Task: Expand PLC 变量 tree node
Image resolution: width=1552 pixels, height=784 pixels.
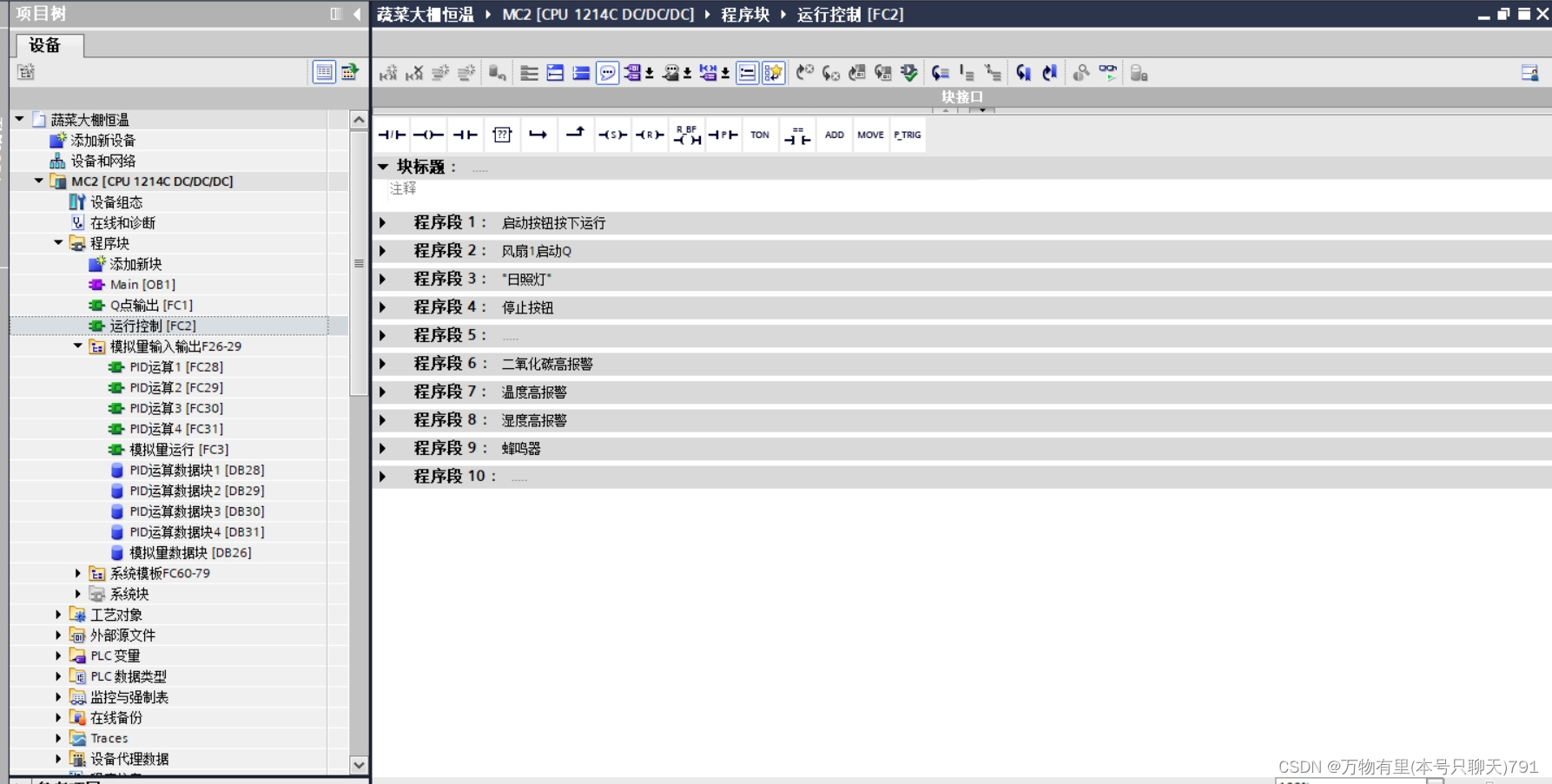Action: [58, 656]
